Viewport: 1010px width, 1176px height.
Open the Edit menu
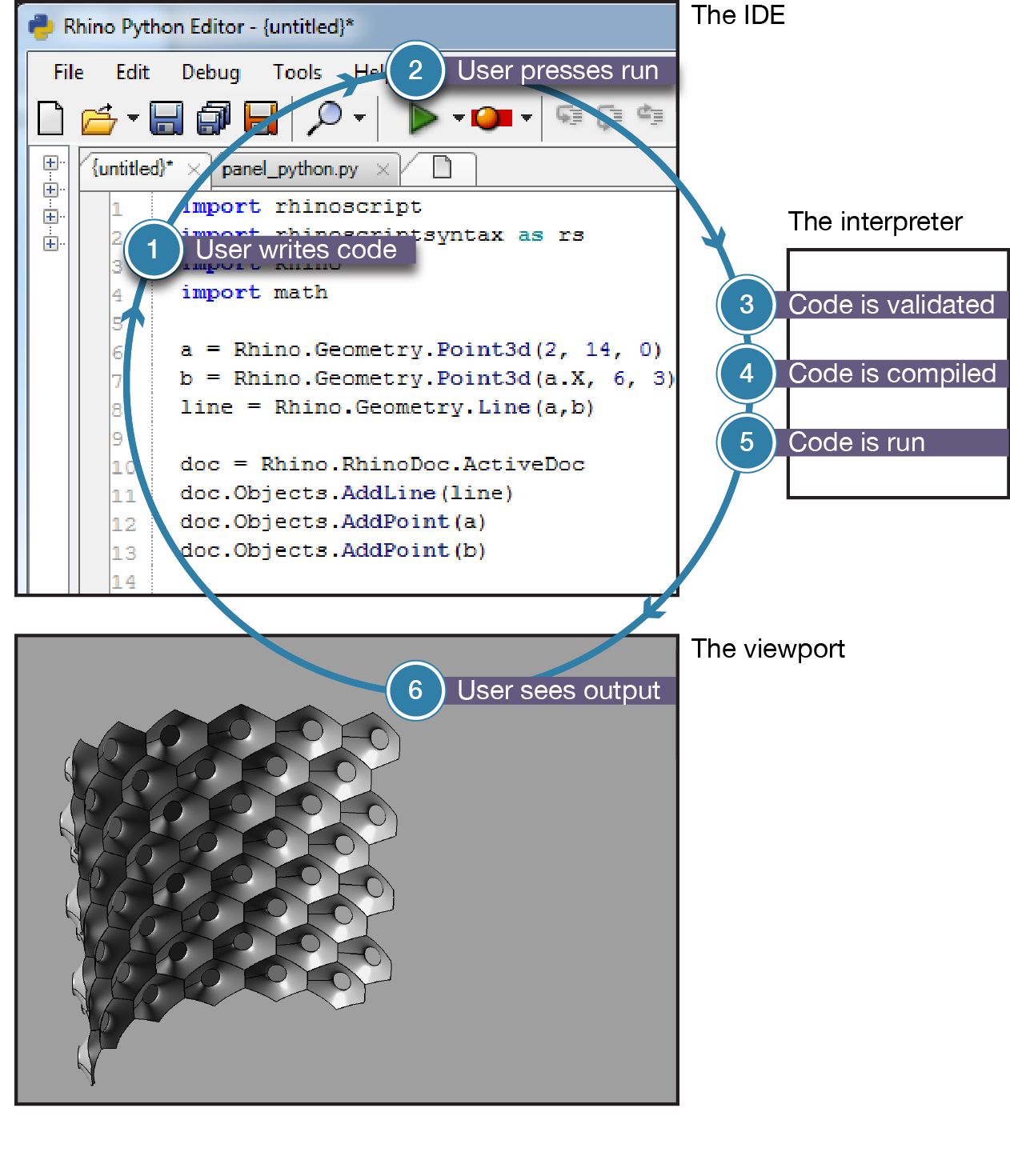(133, 72)
